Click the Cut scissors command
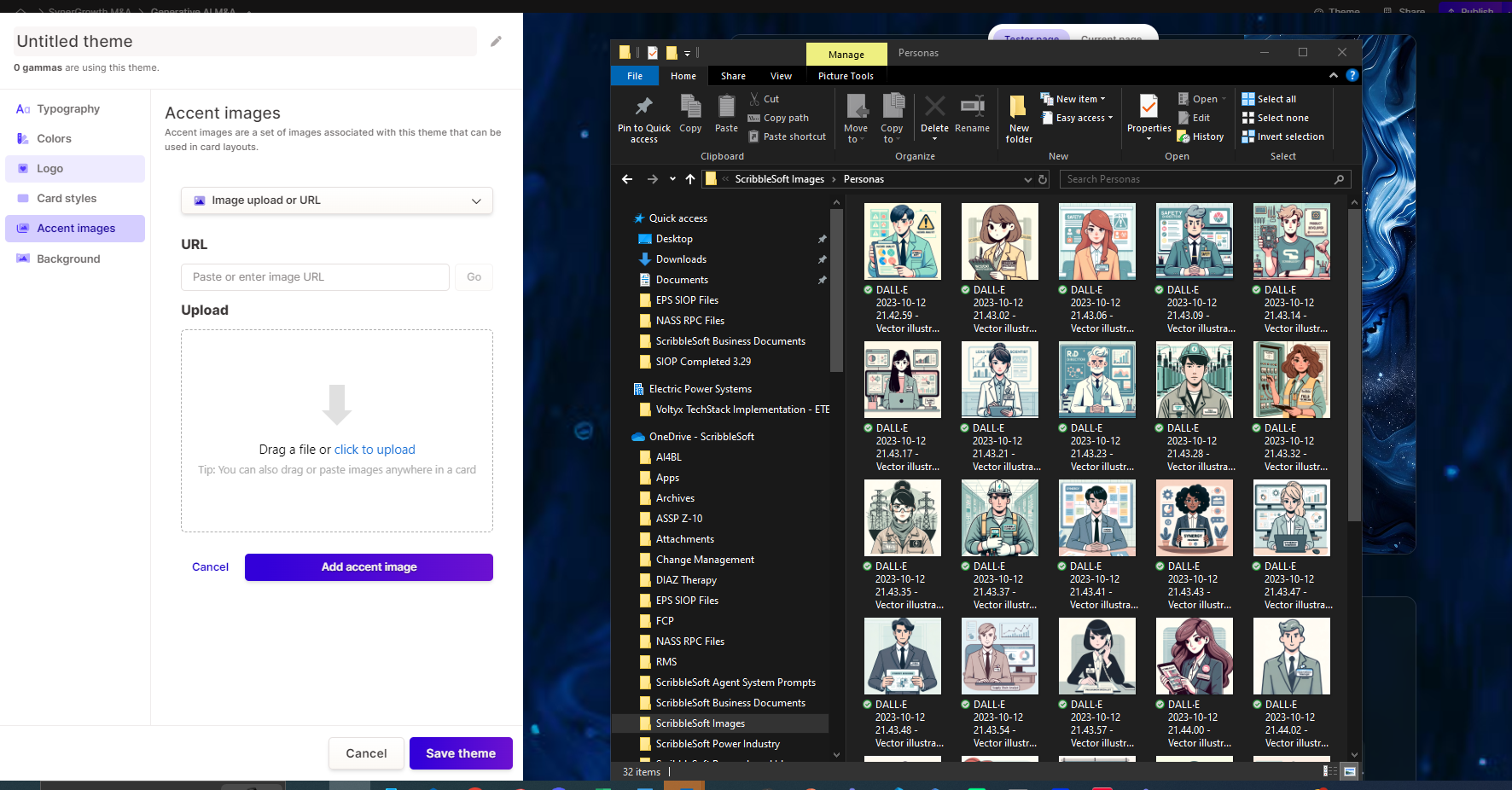This screenshot has height=790, width=1512. tap(764, 99)
